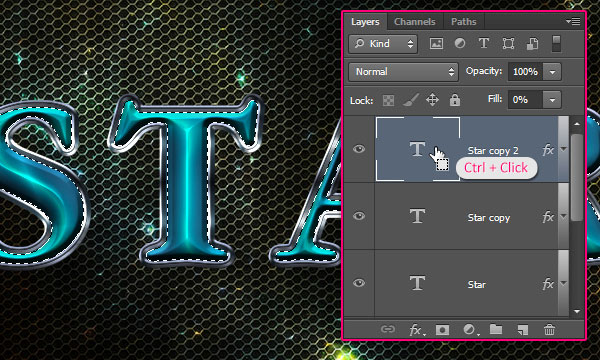This screenshot has height=360, width=600.
Task: Open the Fill slider dropdown arrow
Action: [x=552, y=100]
